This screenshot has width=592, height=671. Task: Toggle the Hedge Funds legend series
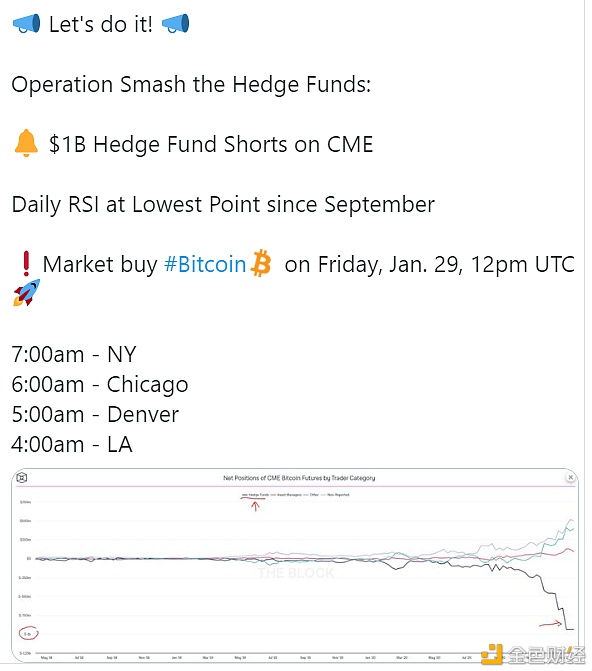(x=256, y=495)
